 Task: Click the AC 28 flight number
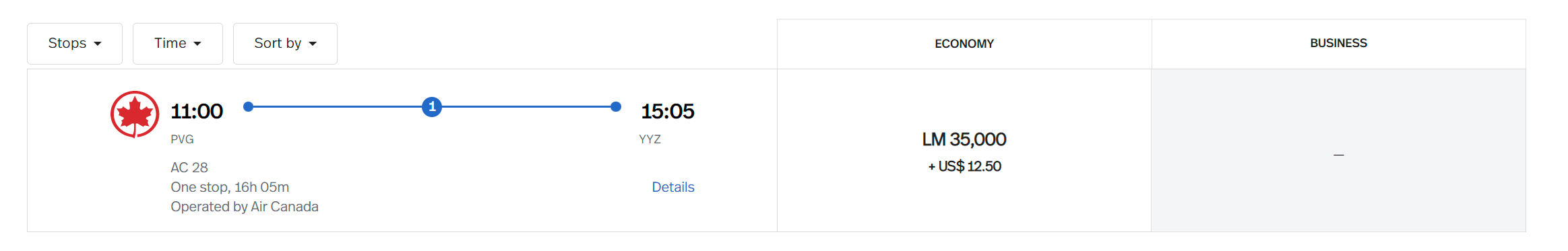(189, 168)
